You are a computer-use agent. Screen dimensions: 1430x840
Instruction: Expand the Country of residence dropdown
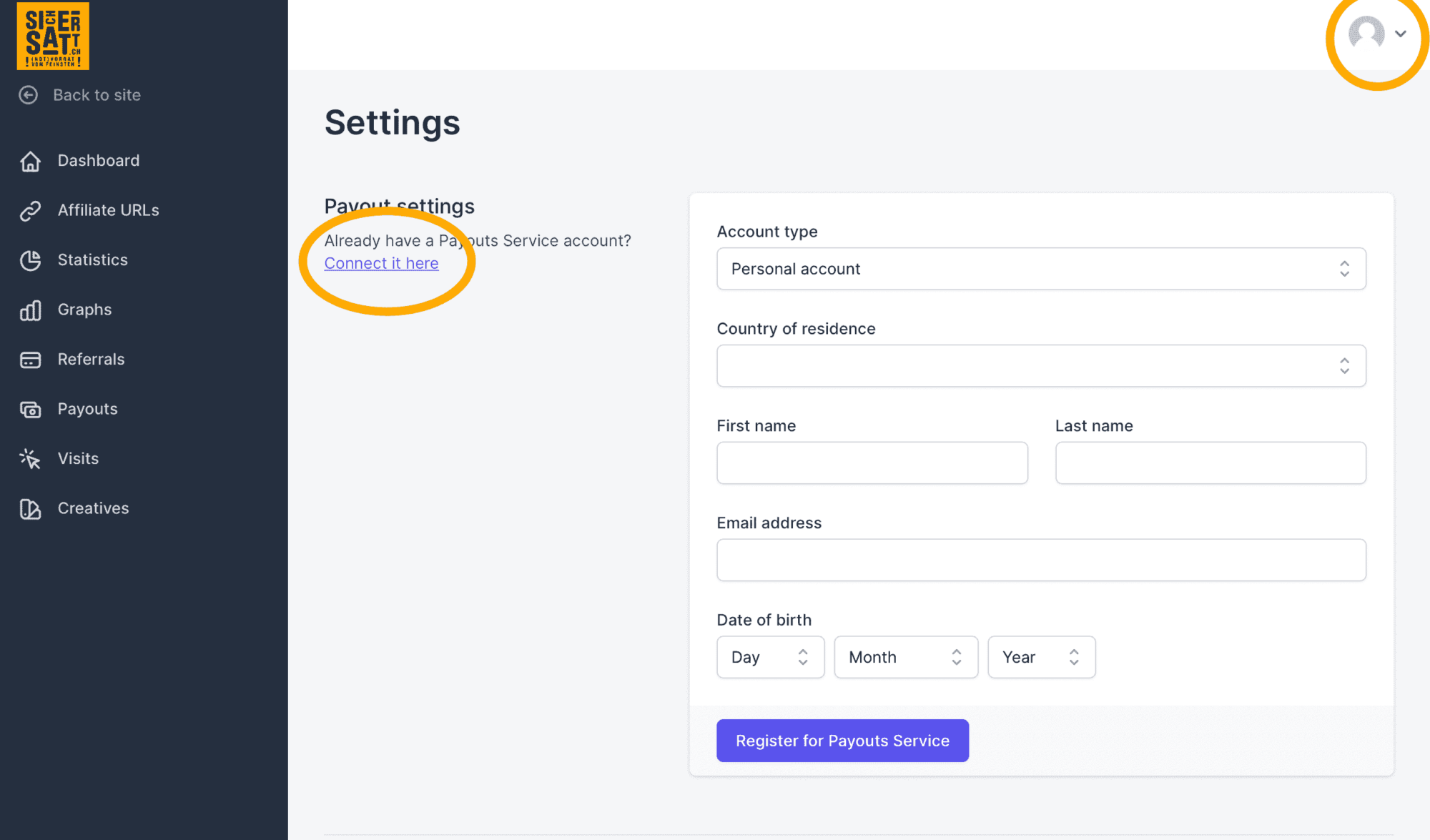point(1041,366)
